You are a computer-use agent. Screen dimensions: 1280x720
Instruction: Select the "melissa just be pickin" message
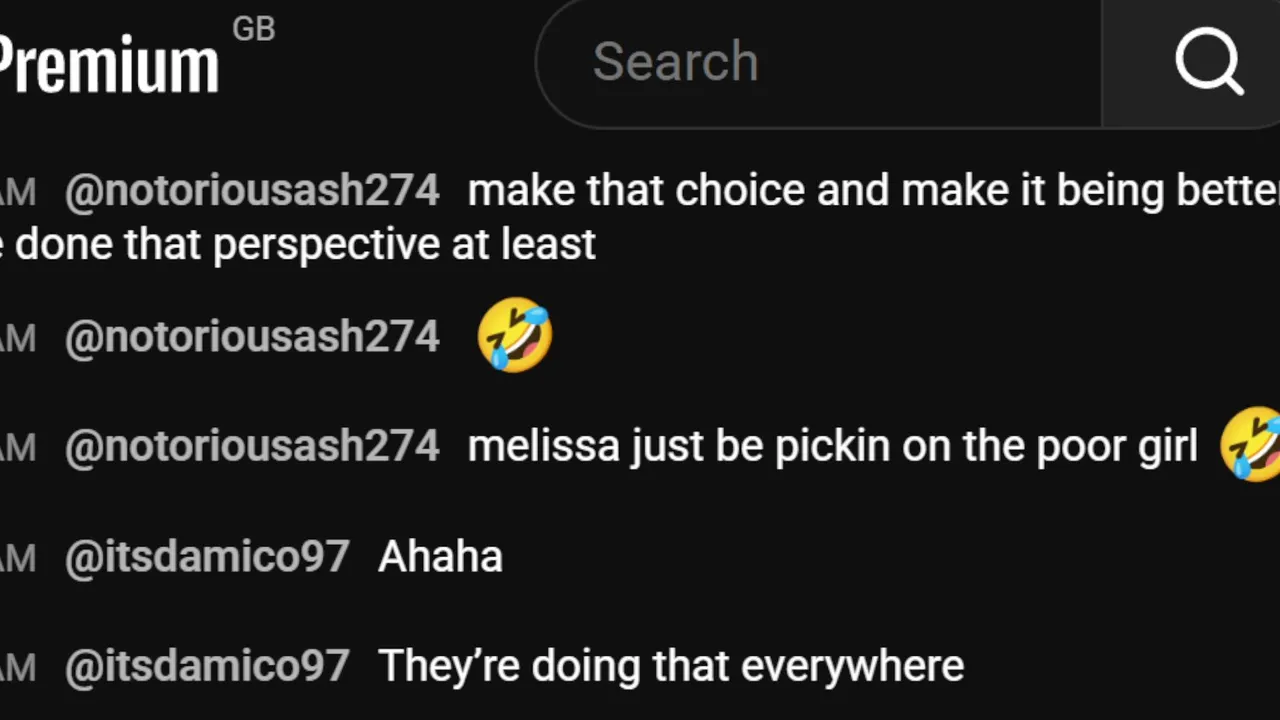click(832, 446)
